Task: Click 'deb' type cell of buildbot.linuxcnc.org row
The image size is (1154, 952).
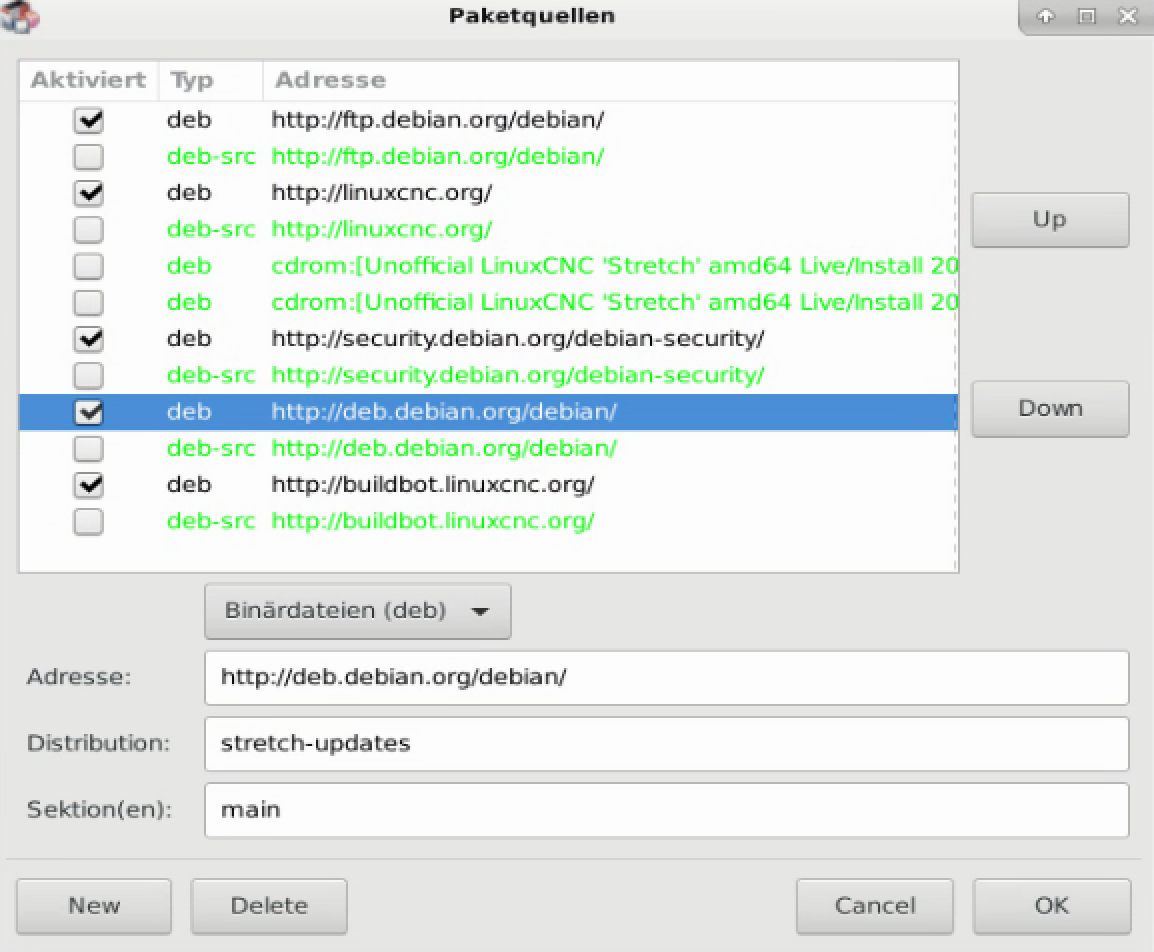Action: (x=189, y=485)
